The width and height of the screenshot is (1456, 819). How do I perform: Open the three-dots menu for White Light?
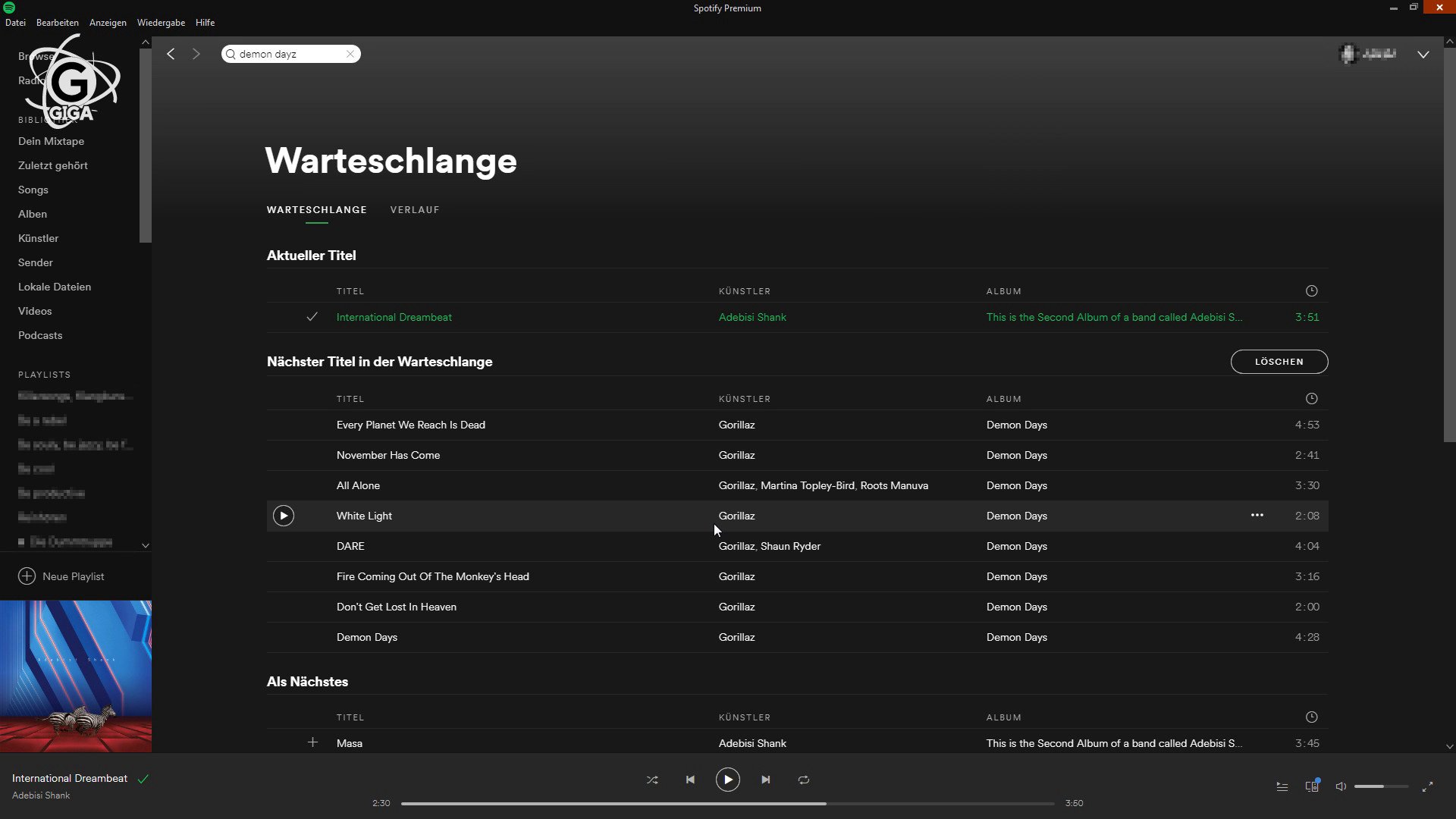1257,516
